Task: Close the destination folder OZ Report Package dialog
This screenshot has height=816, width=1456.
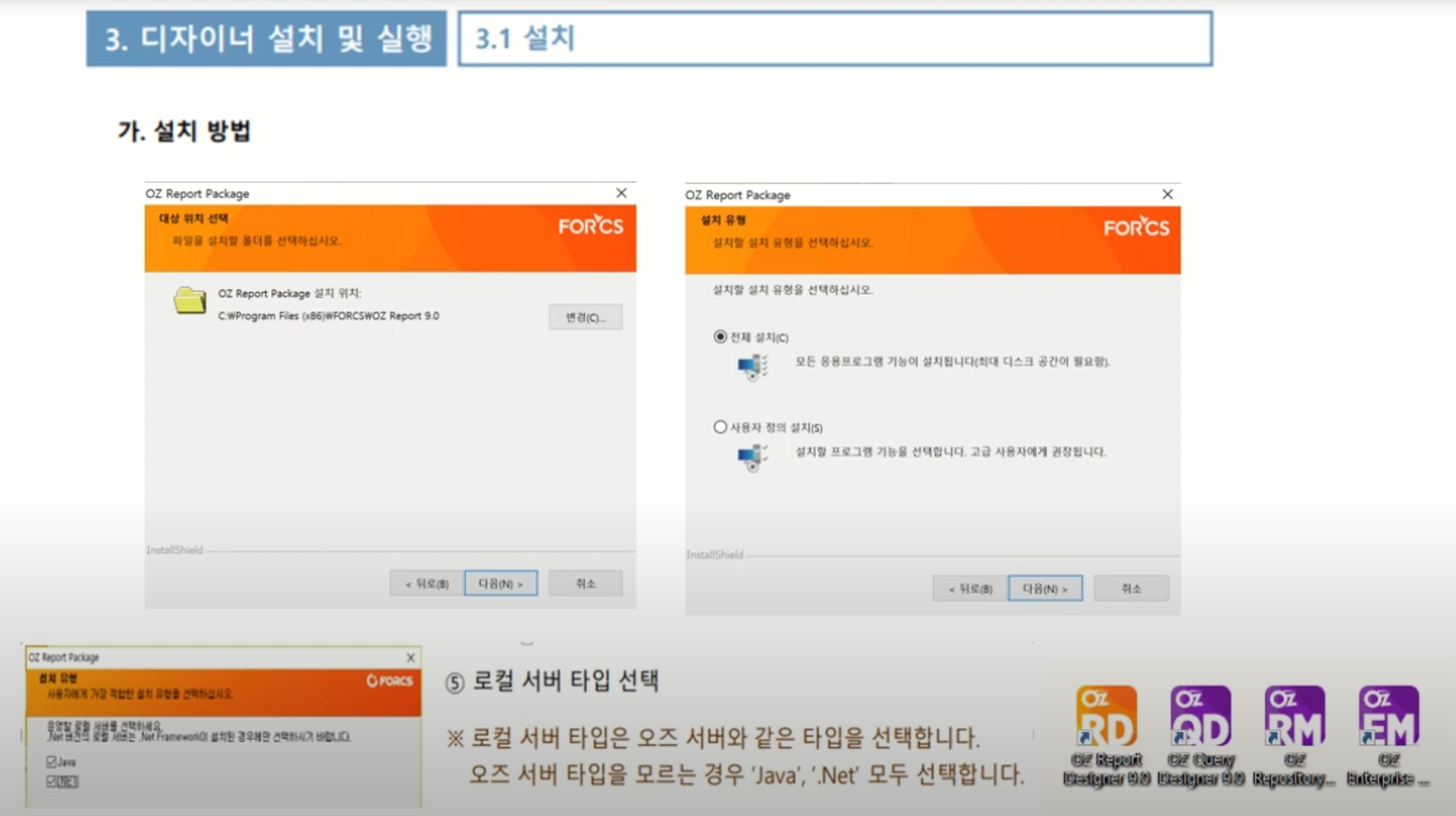Action: tap(621, 193)
